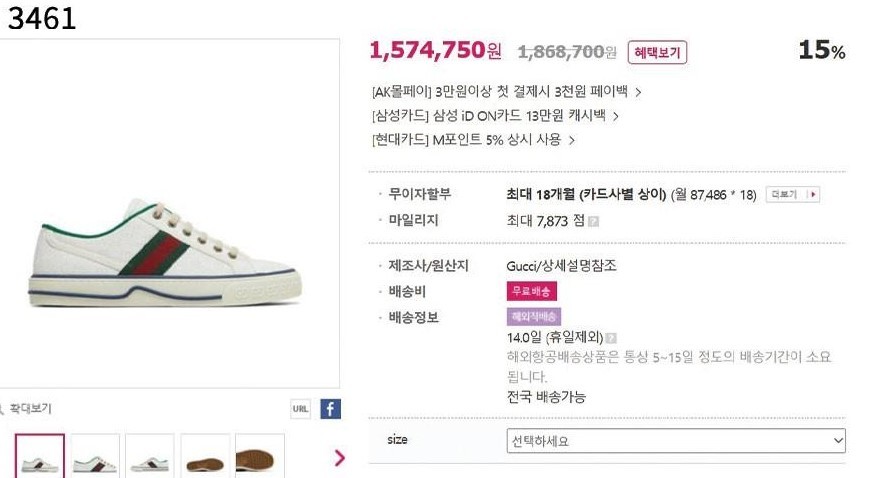The width and height of the screenshot is (873, 478).
Task: Copy the product URL via URL icon
Action: click(x=300, y=408)
